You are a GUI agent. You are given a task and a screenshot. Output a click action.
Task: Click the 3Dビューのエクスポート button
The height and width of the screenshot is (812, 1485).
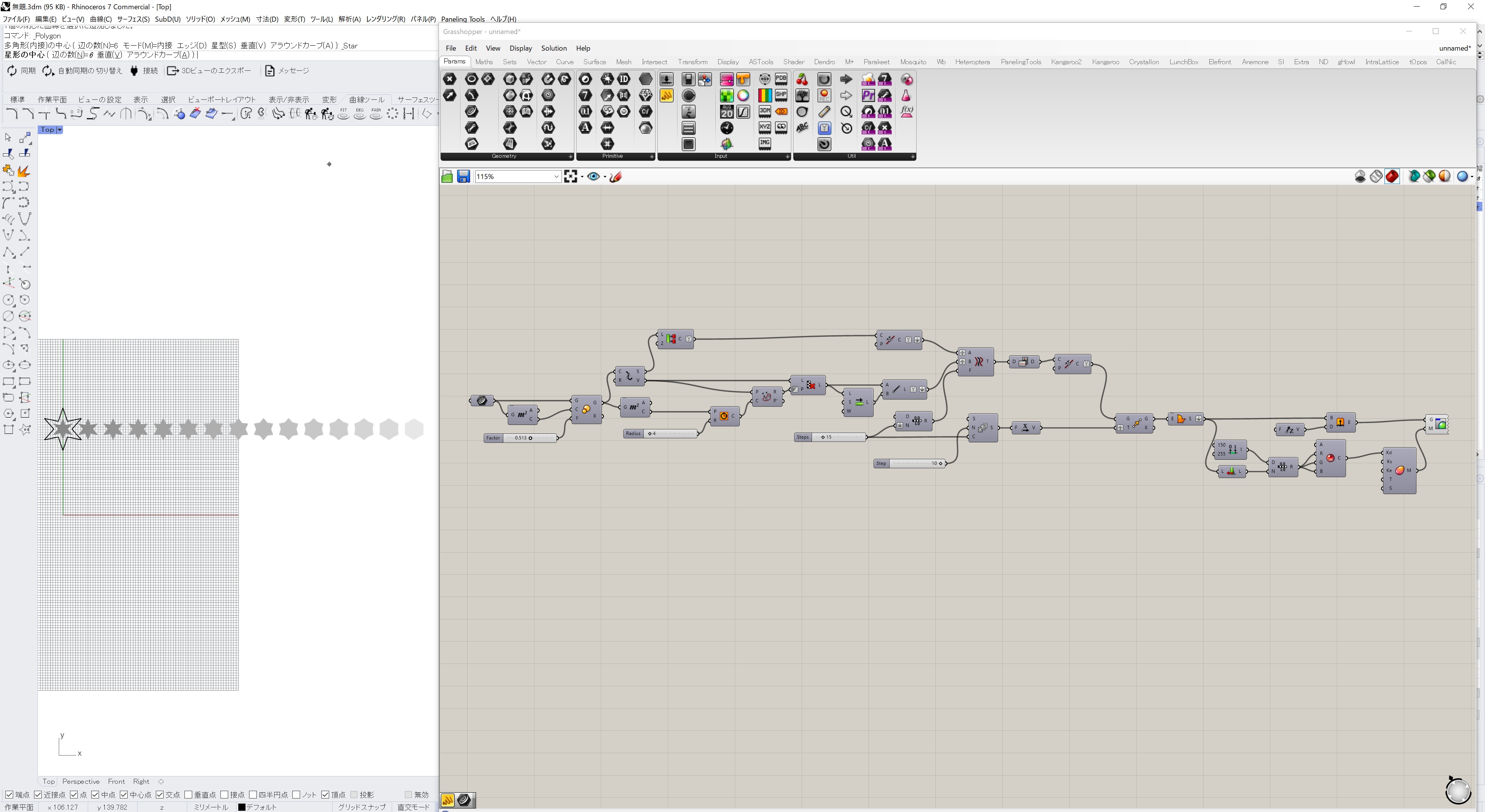(209, 70)
